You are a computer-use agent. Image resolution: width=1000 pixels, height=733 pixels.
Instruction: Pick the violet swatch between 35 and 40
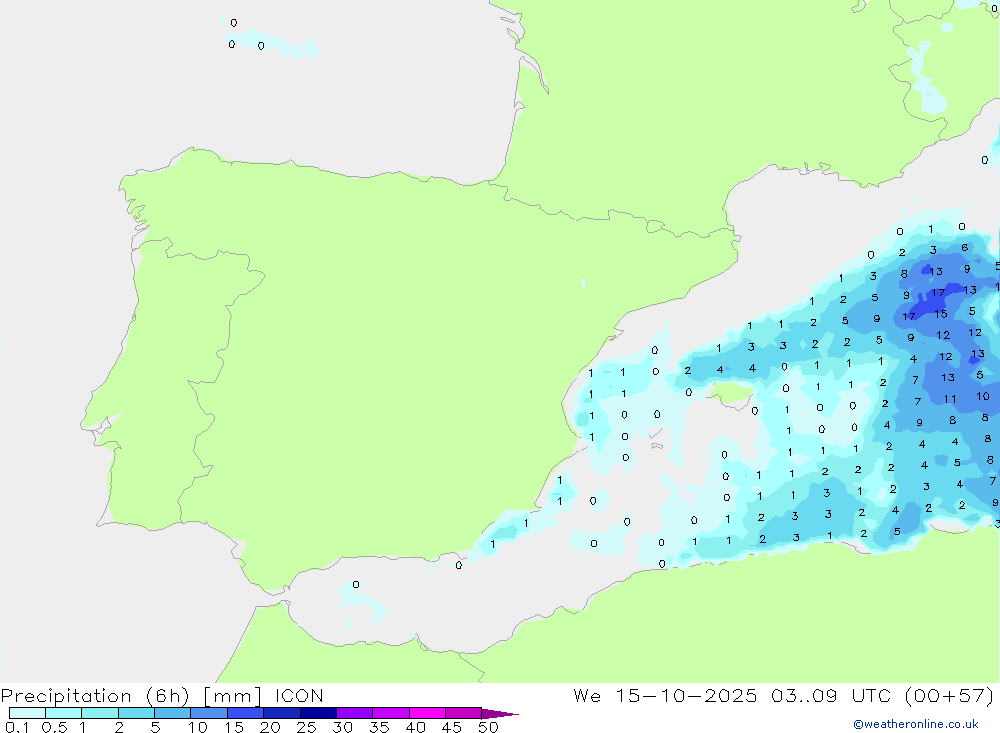pos(391,713)
